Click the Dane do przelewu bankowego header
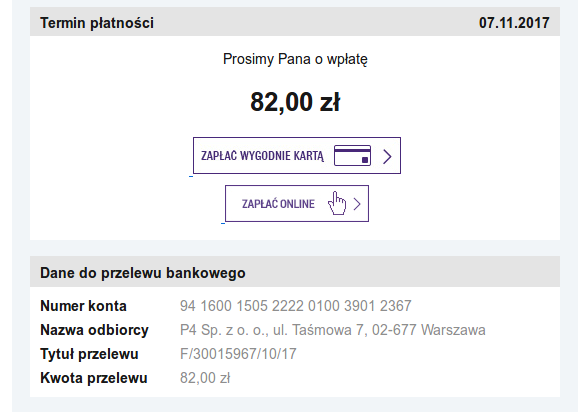Screen dimensions: 588x412 point(143,273)
